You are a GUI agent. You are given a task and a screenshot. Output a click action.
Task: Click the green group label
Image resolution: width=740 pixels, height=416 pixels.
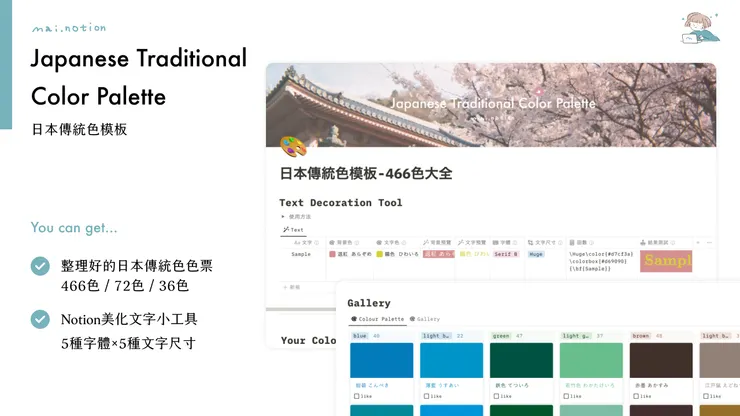pos(501,336)
